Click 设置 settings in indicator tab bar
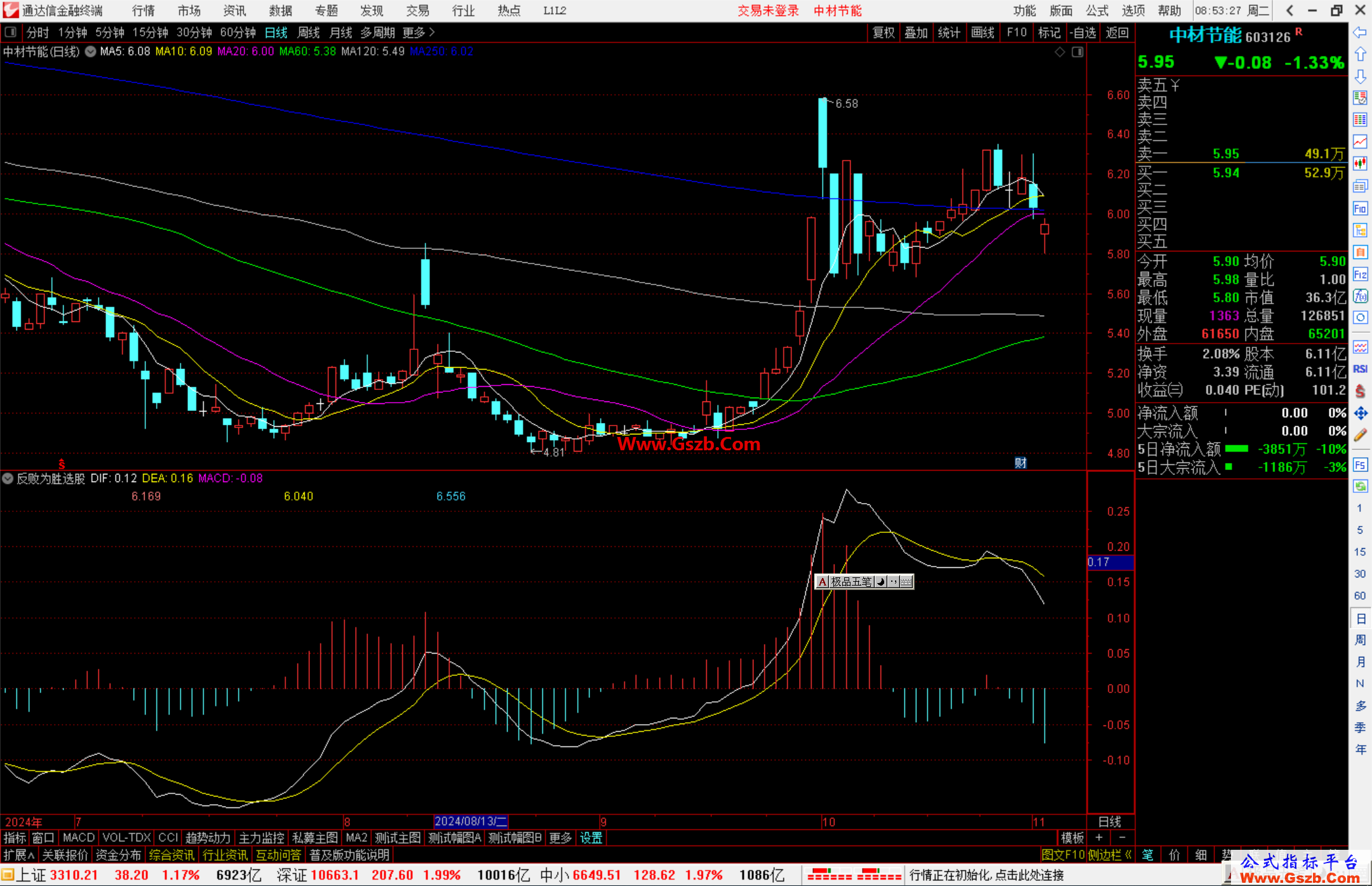Image resolution: width=1372 pixels, height=886 pixels. (591, 838)
